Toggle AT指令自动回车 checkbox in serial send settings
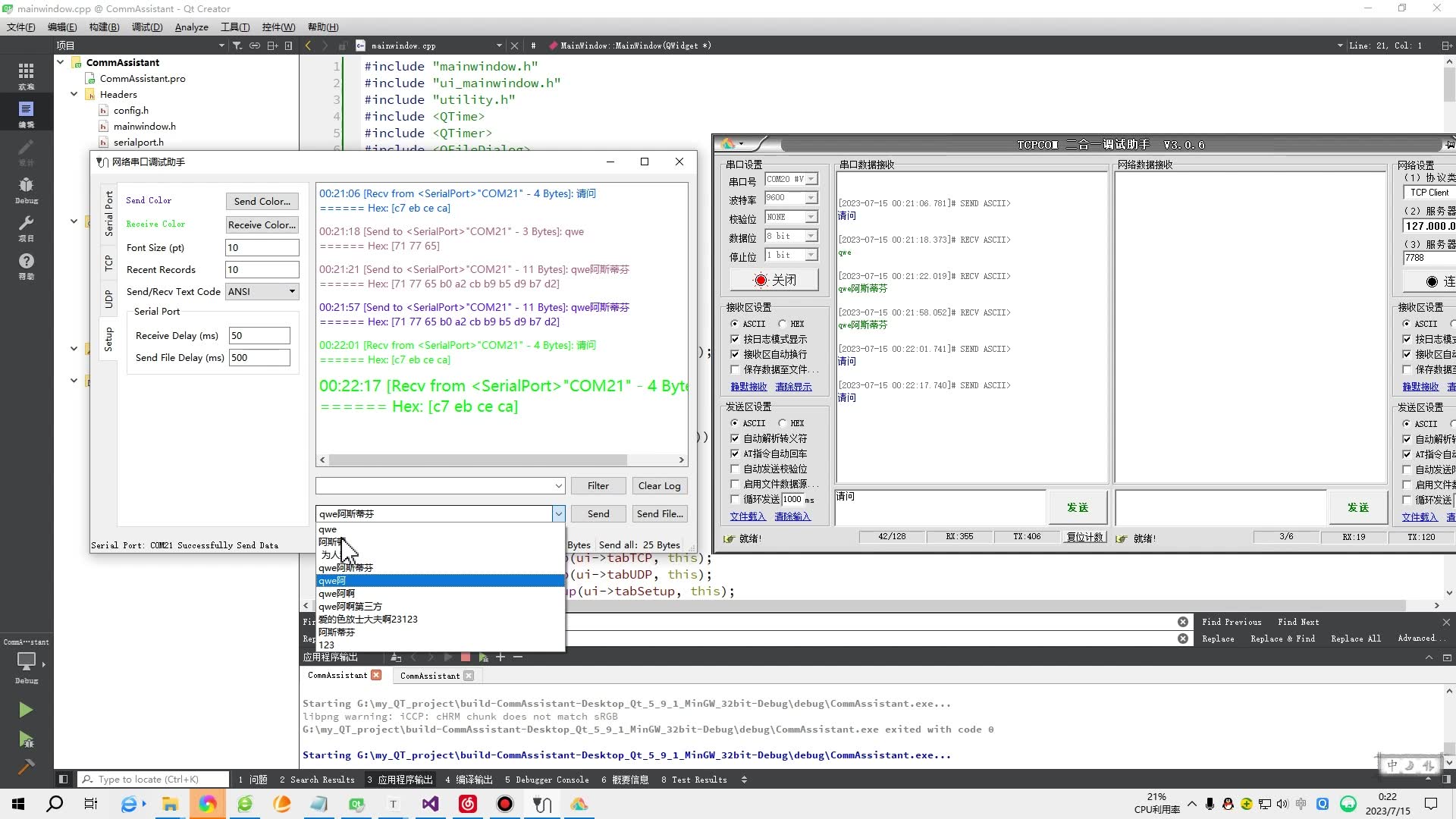This screenshot has height=819, width=1456. pos(735,453)
